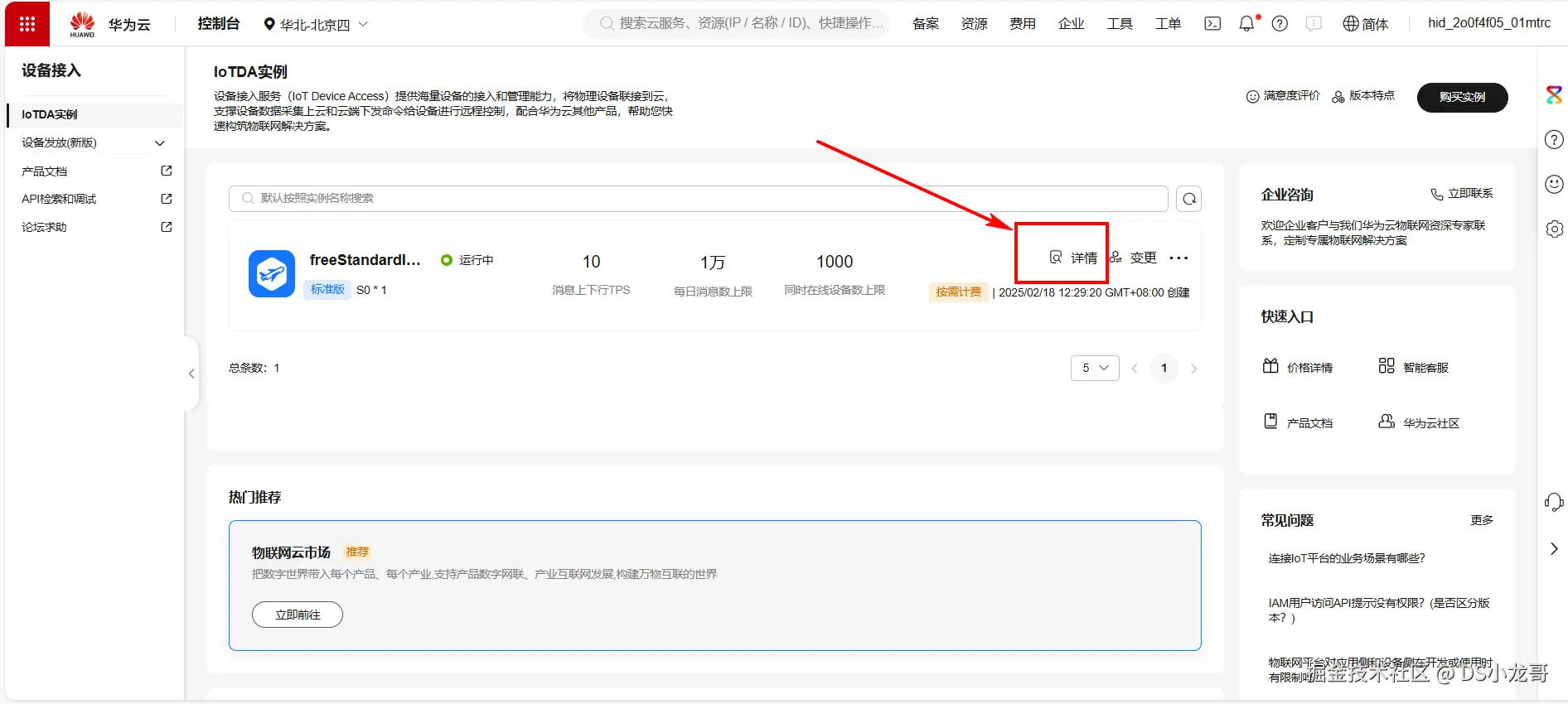Screen dimensions: 1568x704
Task: Open the help question mark in top bar
Action: 1280,23
